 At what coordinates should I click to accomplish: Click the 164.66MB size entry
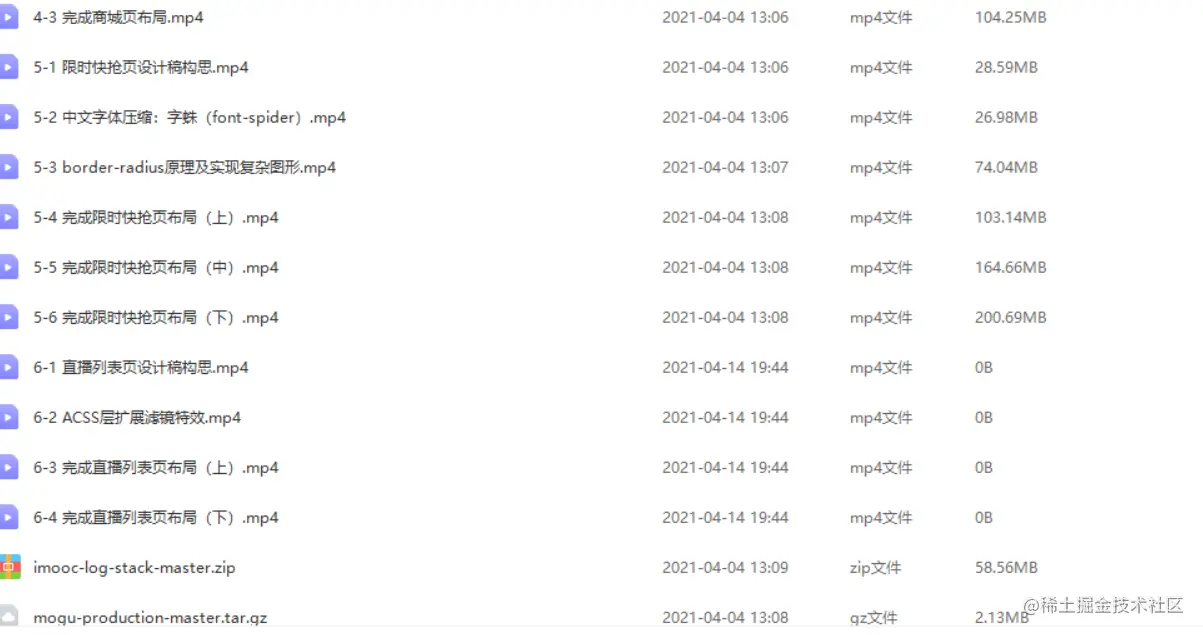pos(1010,267)
